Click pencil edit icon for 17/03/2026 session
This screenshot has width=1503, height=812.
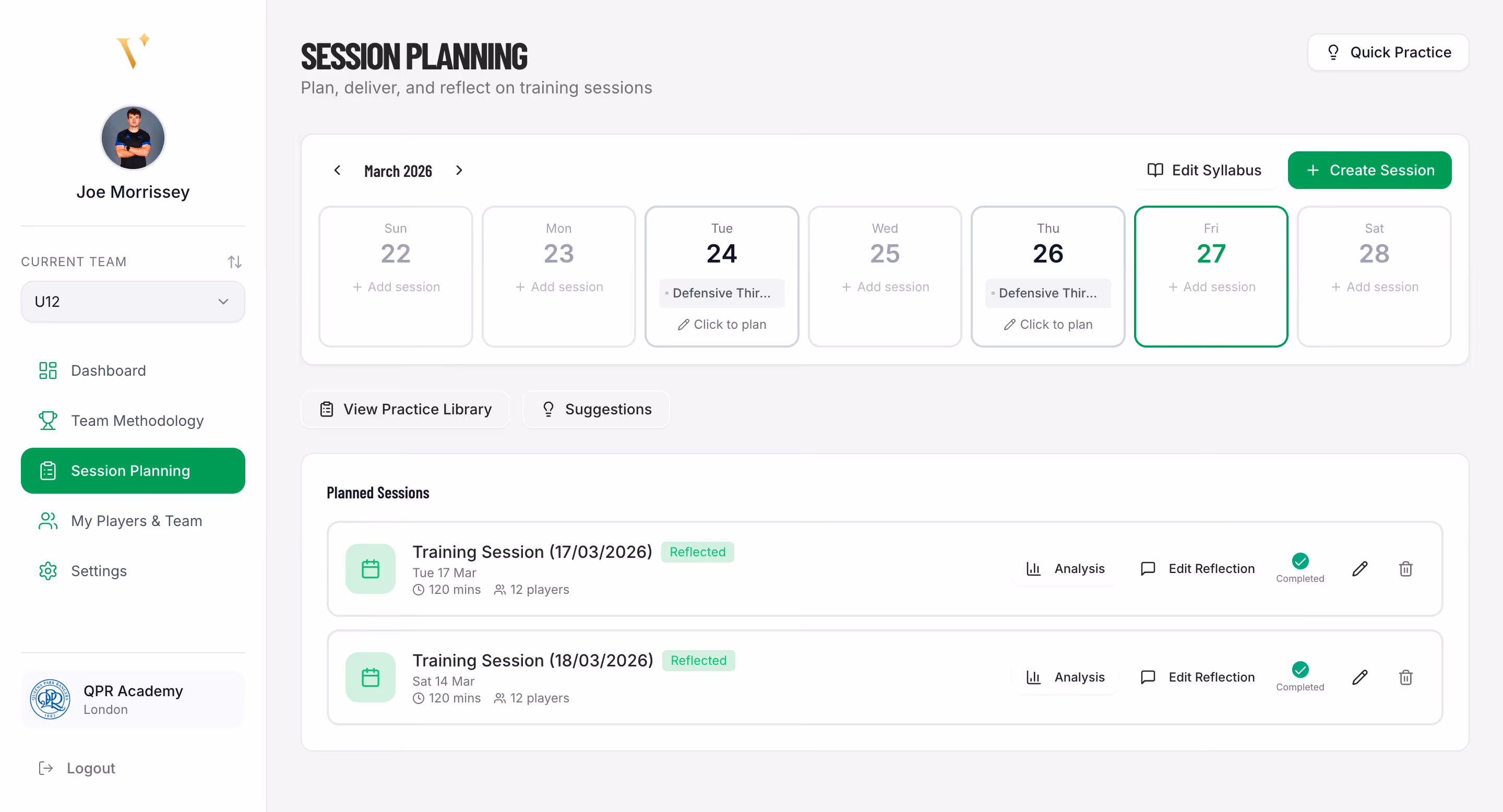(x=1359, y=569)
